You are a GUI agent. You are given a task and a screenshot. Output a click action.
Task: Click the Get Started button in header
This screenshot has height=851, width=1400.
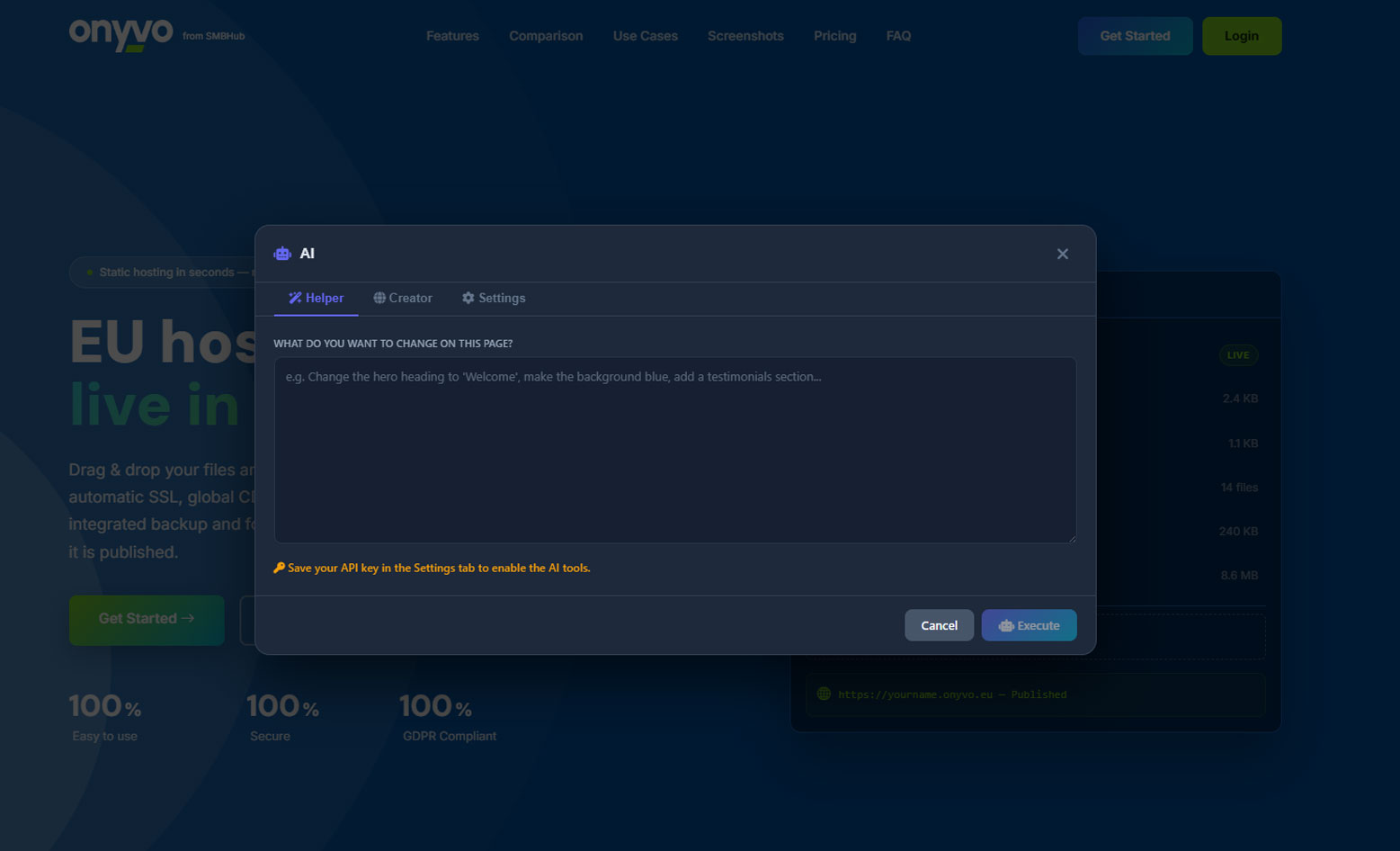1135,36
